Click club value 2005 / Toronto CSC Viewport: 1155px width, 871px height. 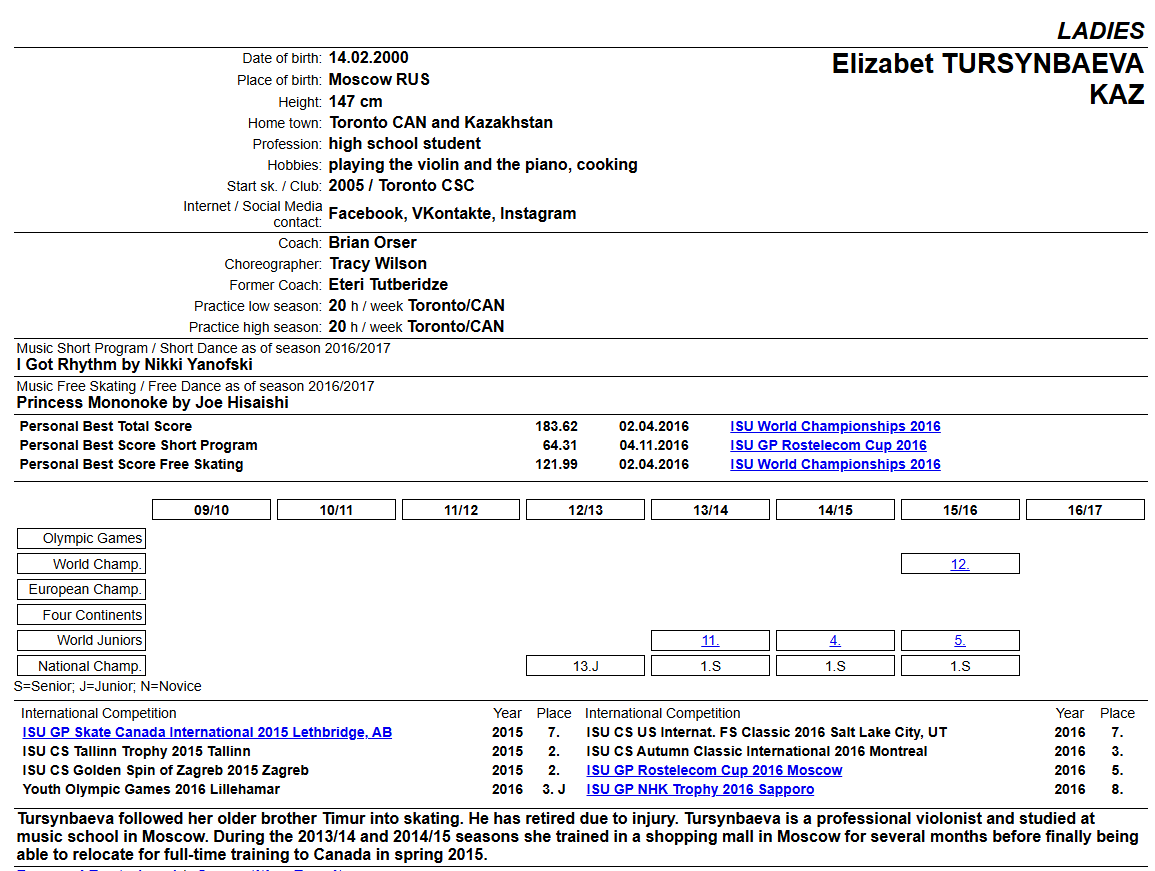click(x=401, y=186)
